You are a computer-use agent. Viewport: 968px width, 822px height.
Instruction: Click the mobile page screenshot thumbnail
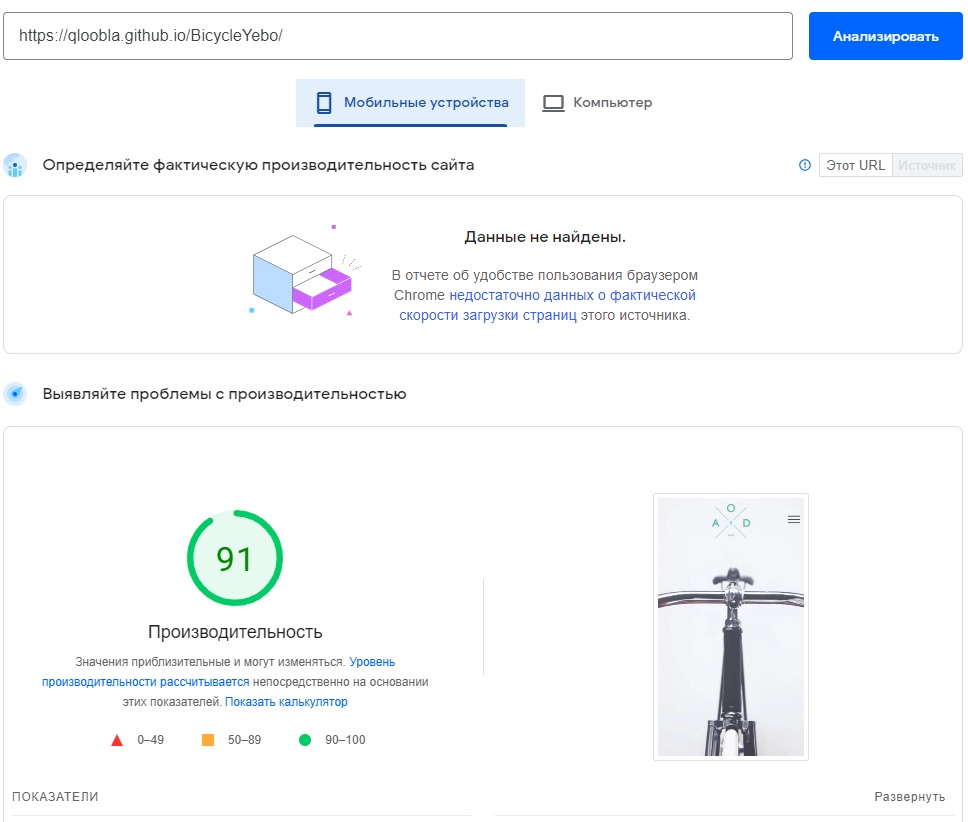(x=731, y=627)
